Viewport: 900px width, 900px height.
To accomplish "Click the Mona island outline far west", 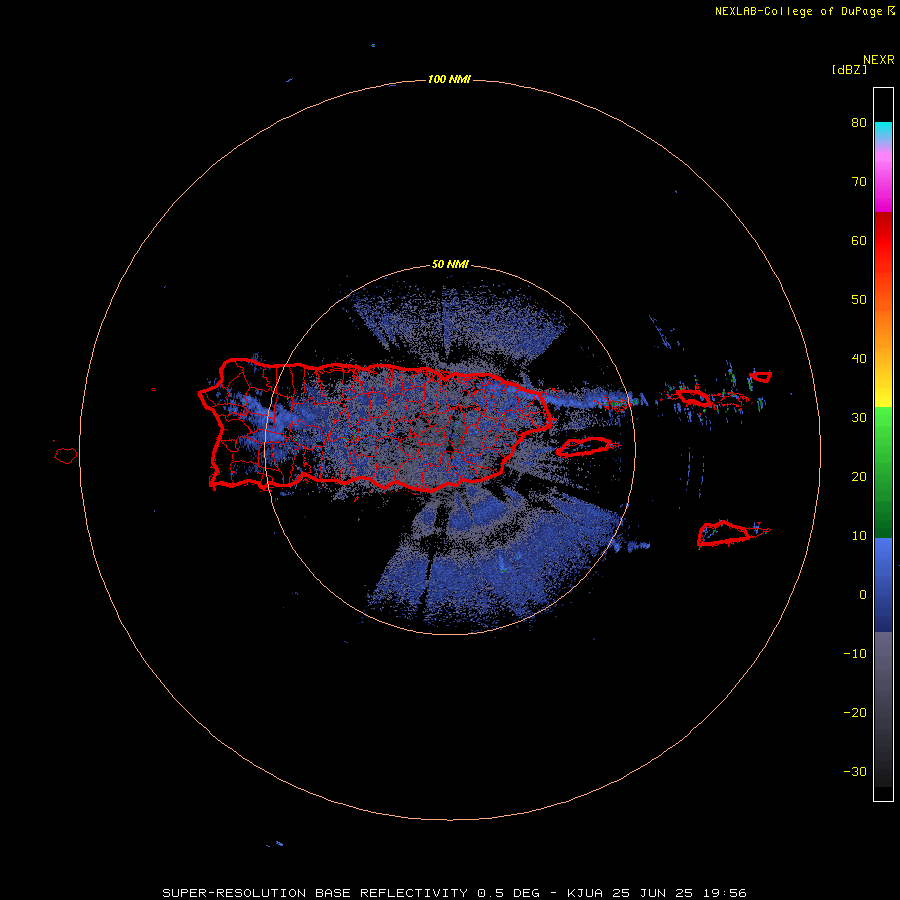I will (66, 456).
